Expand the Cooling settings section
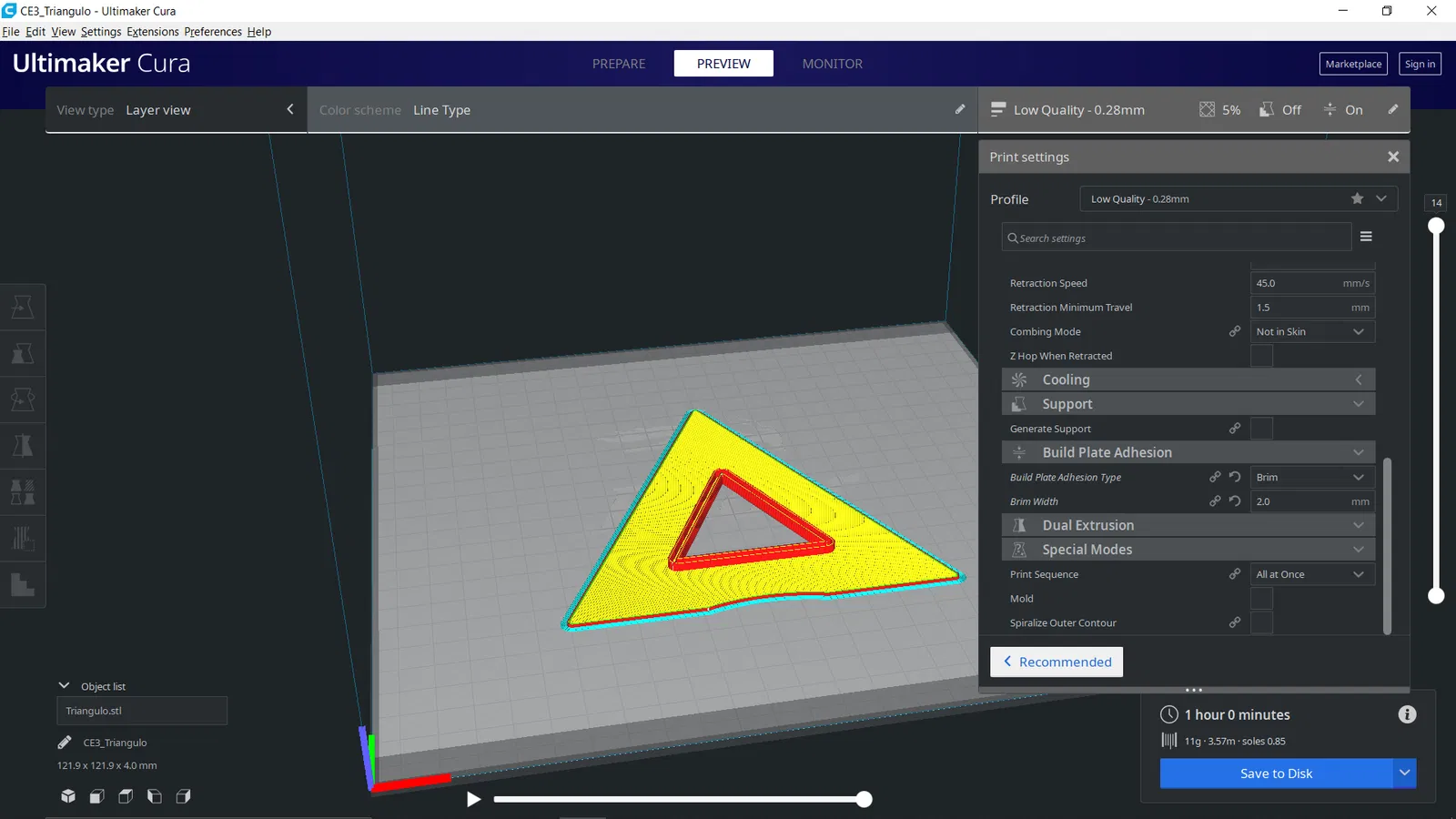This screenshot has width=1456, height=819. click(x=1188, y=379)
